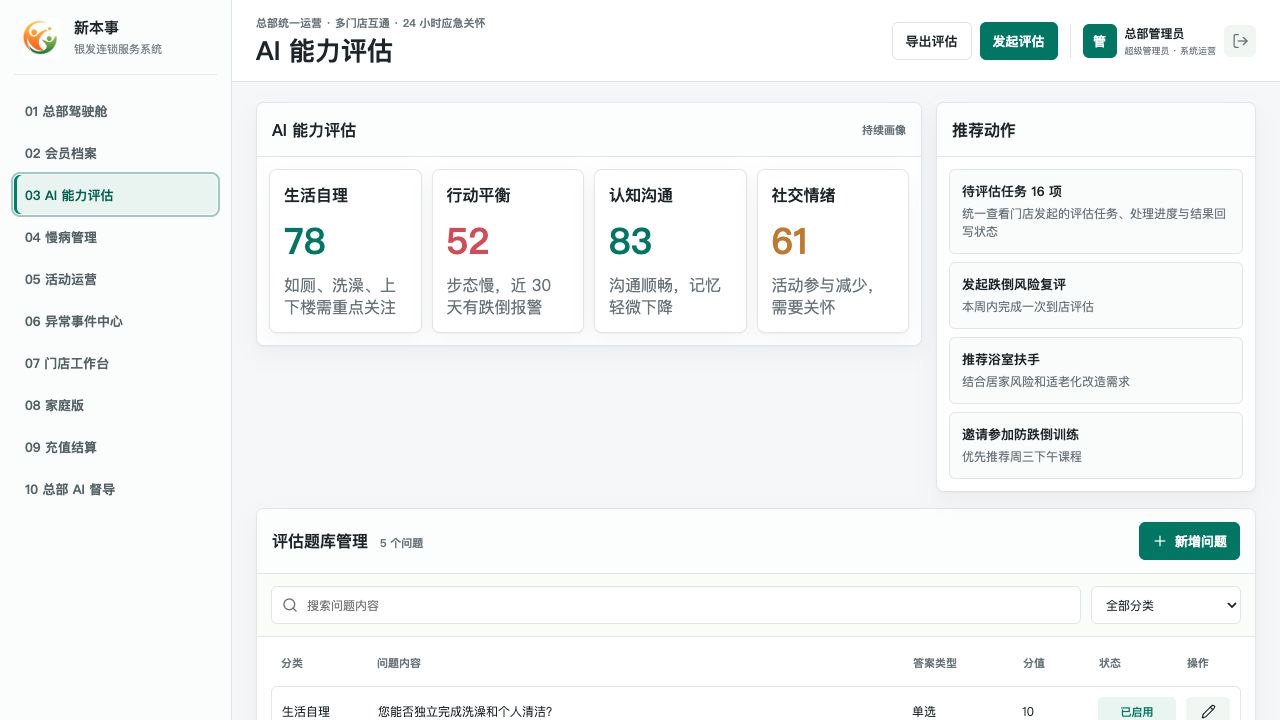The height and width of the screenshot is (720, 1280).
Task: Go to 07 门店工作台
Action: (x=116, y=363)
